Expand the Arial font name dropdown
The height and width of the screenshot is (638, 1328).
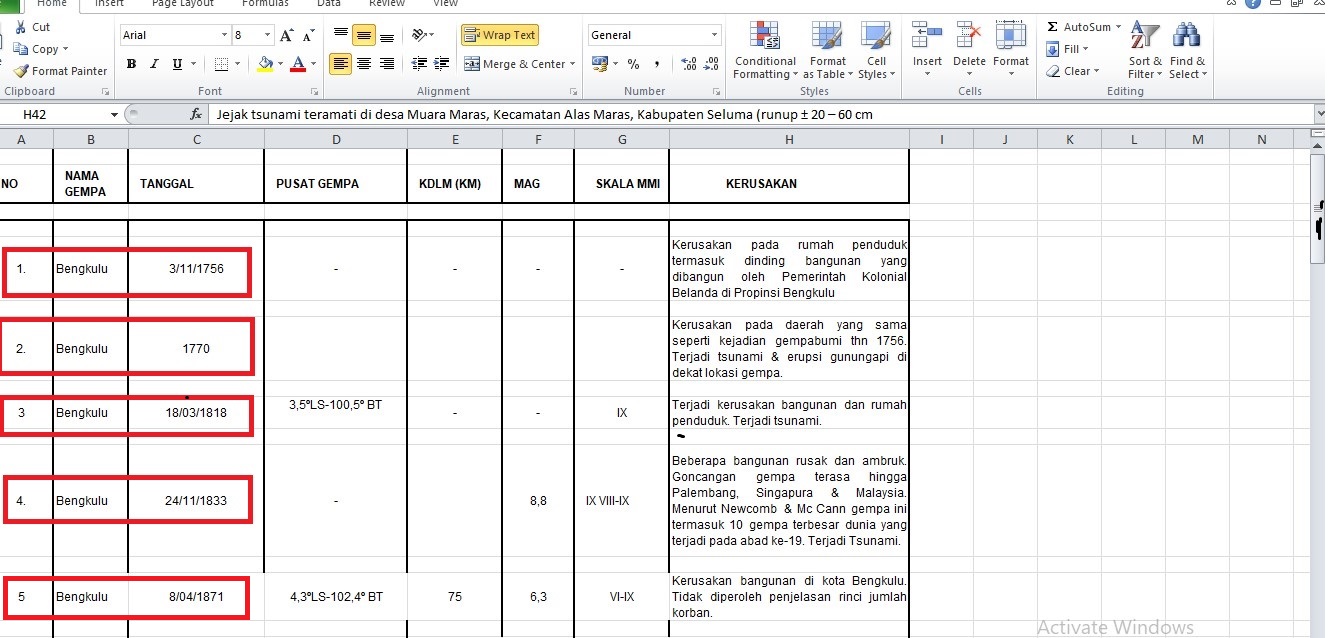point(224,35)
